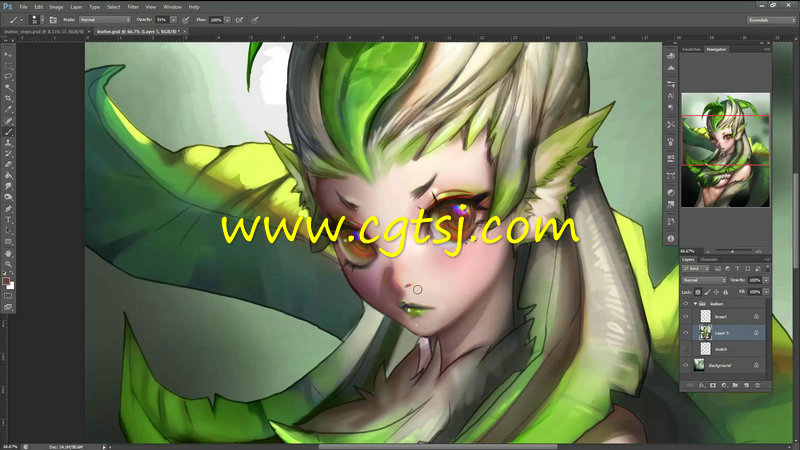Image resolution: width=800 pixels, height=450 pixels.
Task: Select the Type tool
Action: pyautogui.click(x=8, y=219)
